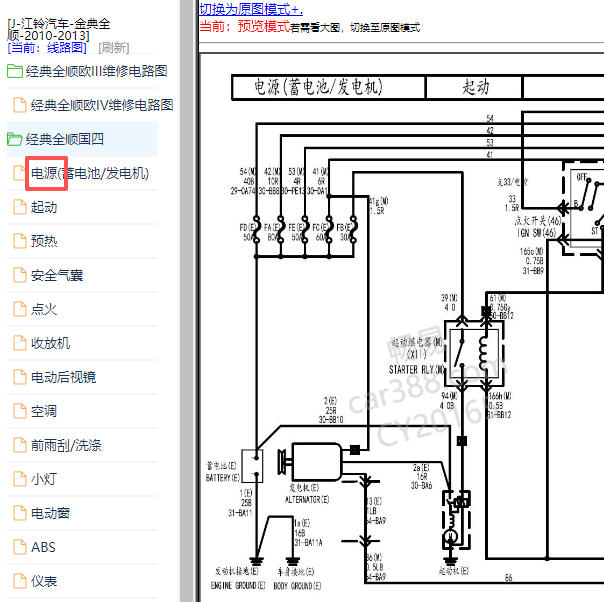The image size is (604, 602).
Task: Click the 电源(蓄电池/发电机) diagram header cell
Action: [329, 87]
